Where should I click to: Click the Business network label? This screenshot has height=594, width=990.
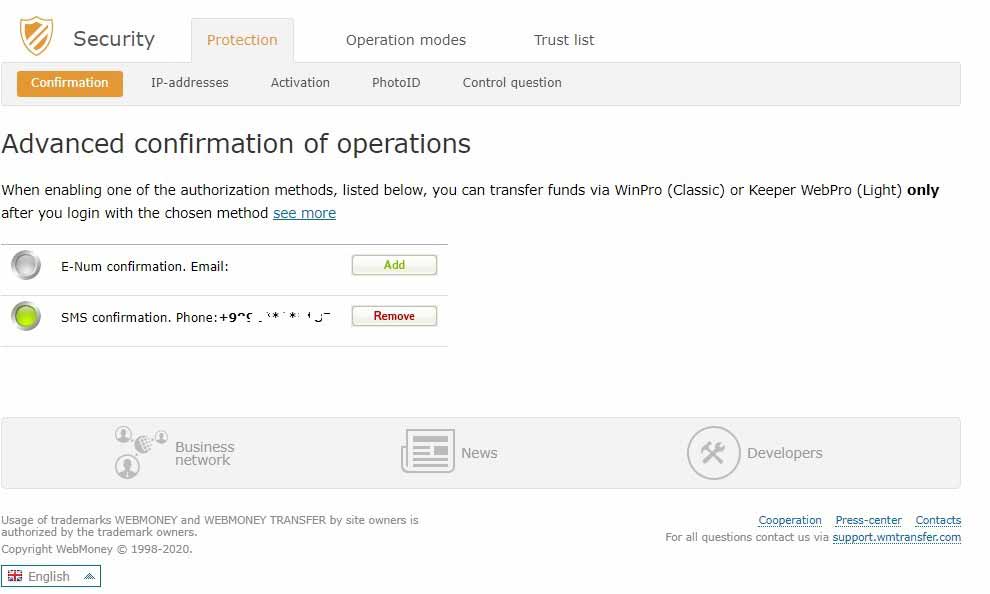point(205,453)
